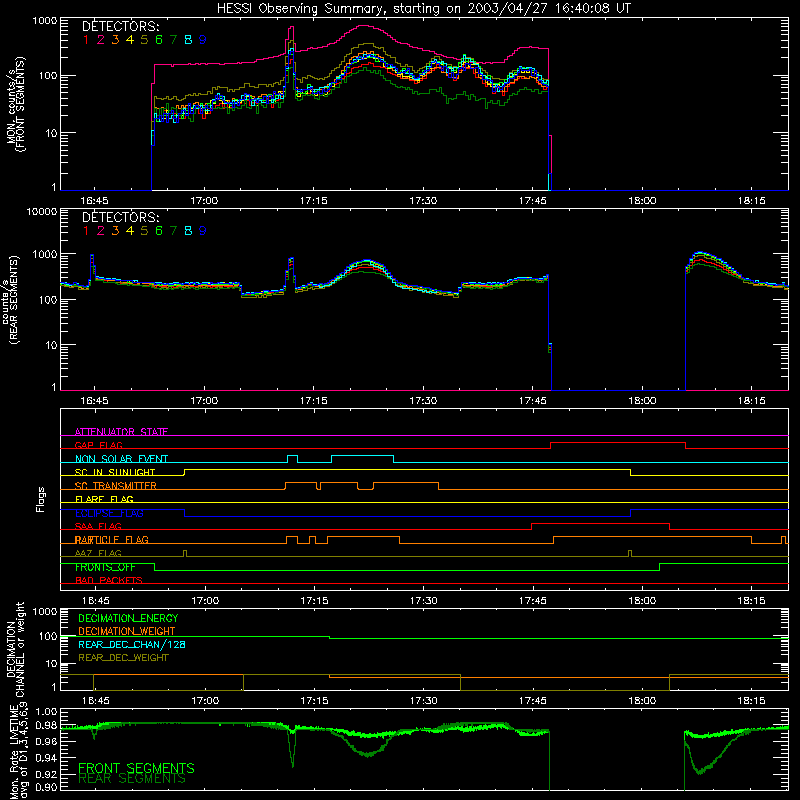
Task: Click the DECIMATION_WEIGHT legend entry
Action: click(127, 631)
